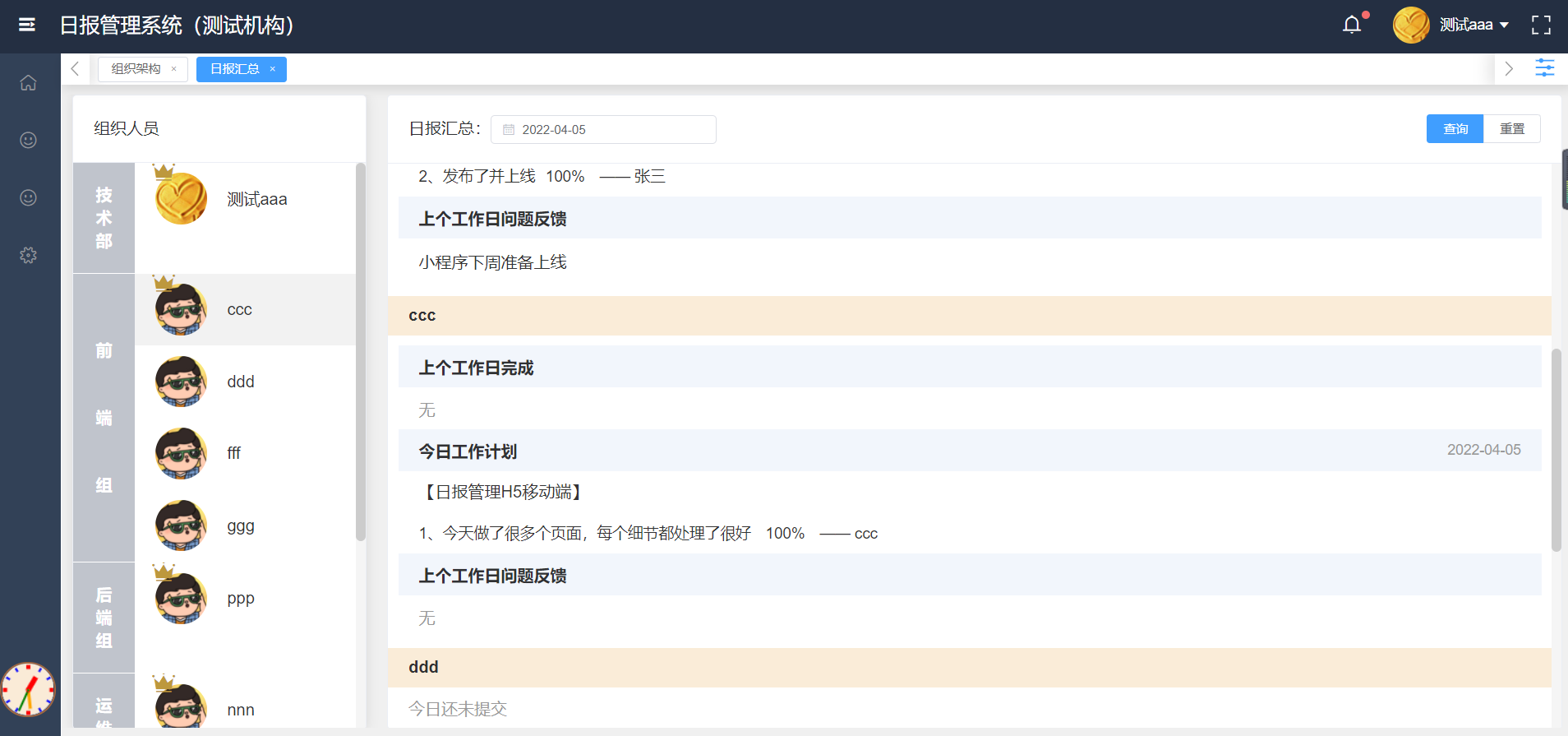The image size is (1568, 736).
Task: Collapse the sidebar with the hamburger menu icon
Action: [x=27, y=25]
